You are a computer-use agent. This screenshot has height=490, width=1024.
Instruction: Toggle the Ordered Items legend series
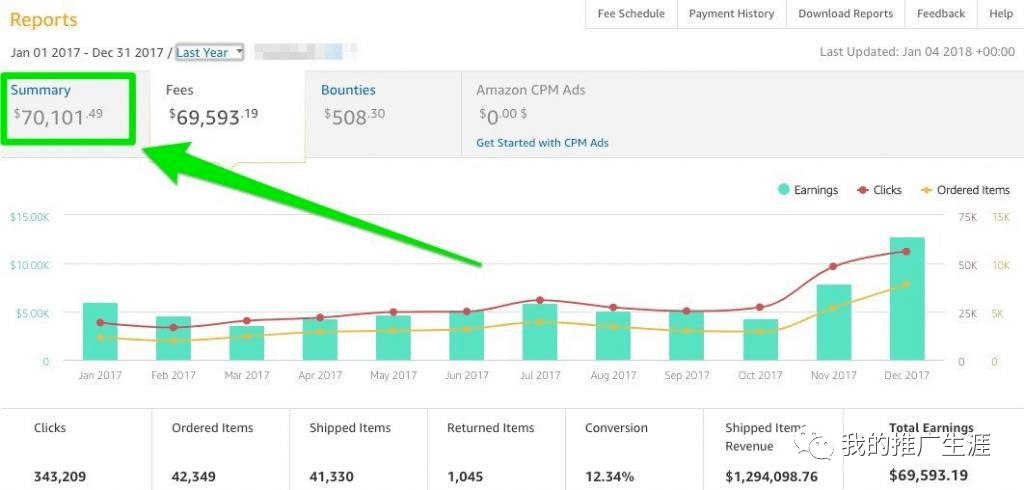964,190
